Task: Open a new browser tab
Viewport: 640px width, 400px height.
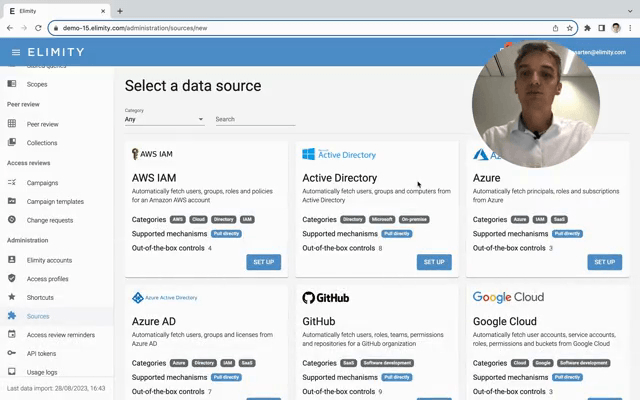Action: pos(120,11)
